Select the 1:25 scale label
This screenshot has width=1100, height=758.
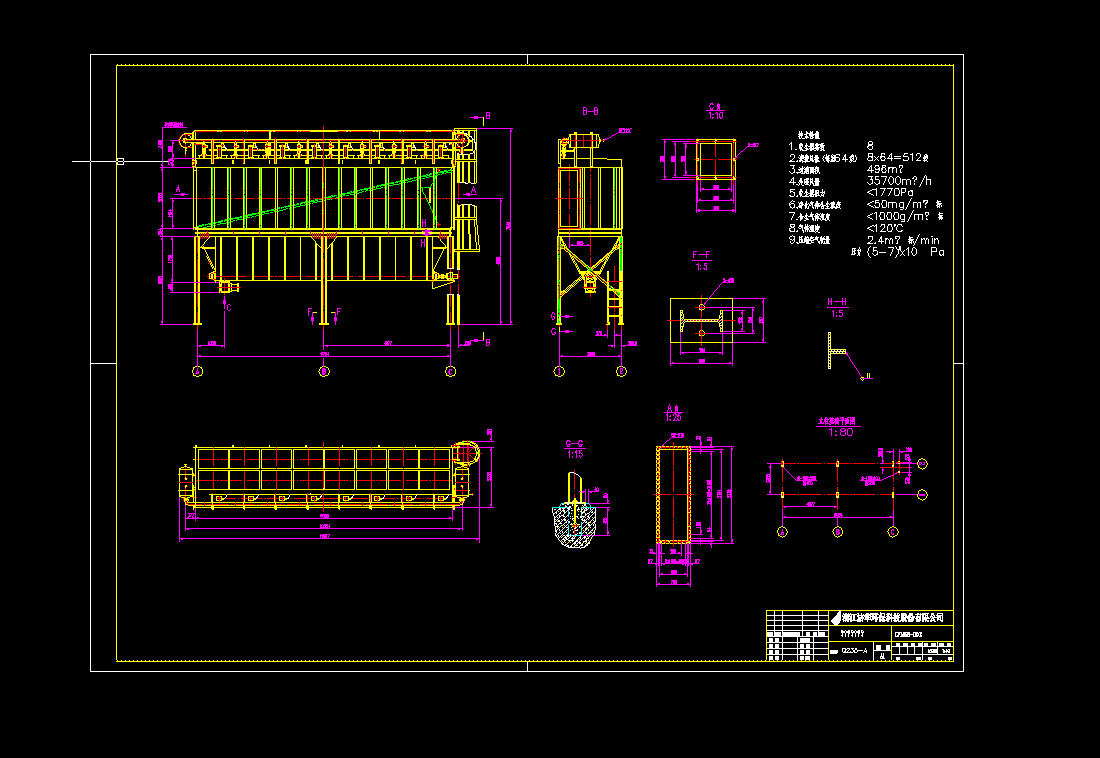673,418
